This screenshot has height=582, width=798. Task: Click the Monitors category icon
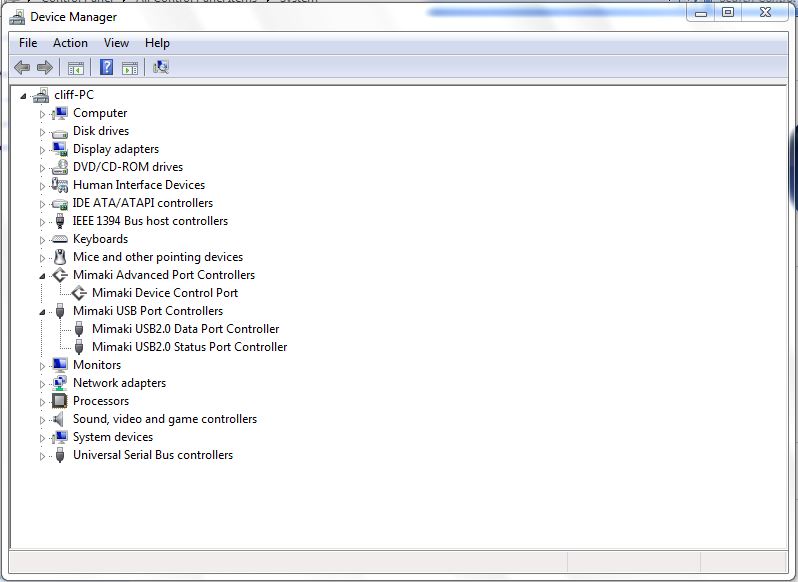pyautogui.click(x=60, y=365)
